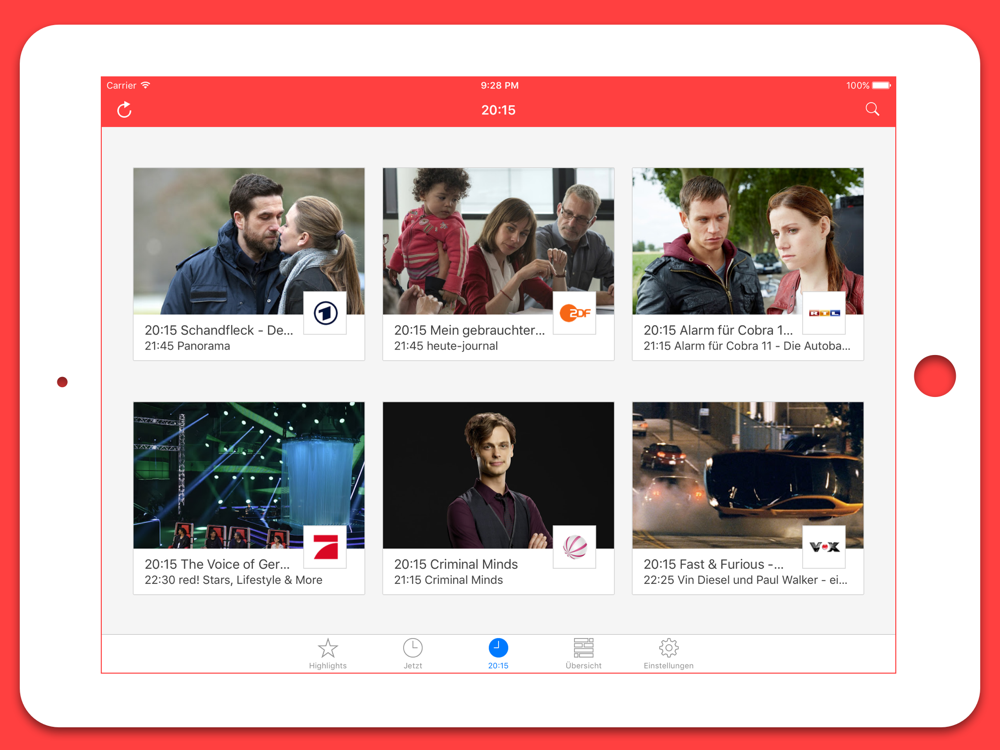Image resolution: width=1000 pixels, height=750 pixels.
Task: Tap the RTL channel logo
Action: tap(824, 313)
